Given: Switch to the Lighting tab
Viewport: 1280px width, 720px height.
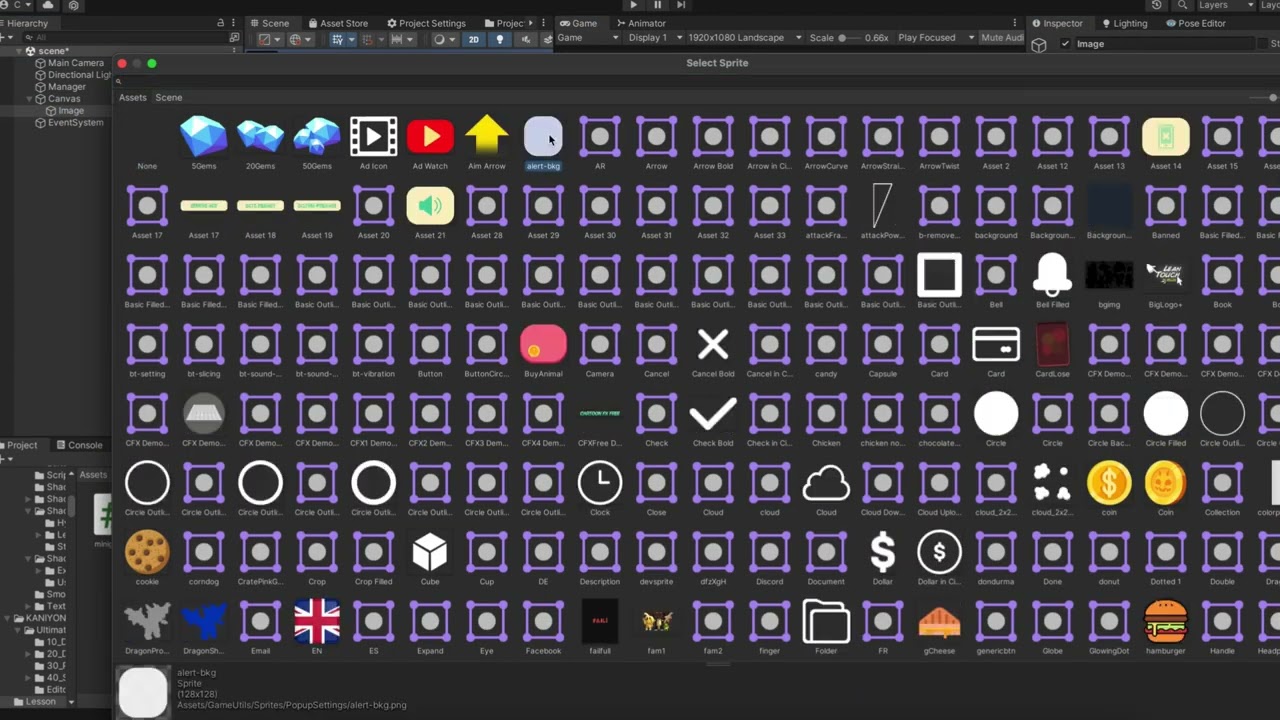Looking at the screenshot, I should click(x=1124, y=23).
